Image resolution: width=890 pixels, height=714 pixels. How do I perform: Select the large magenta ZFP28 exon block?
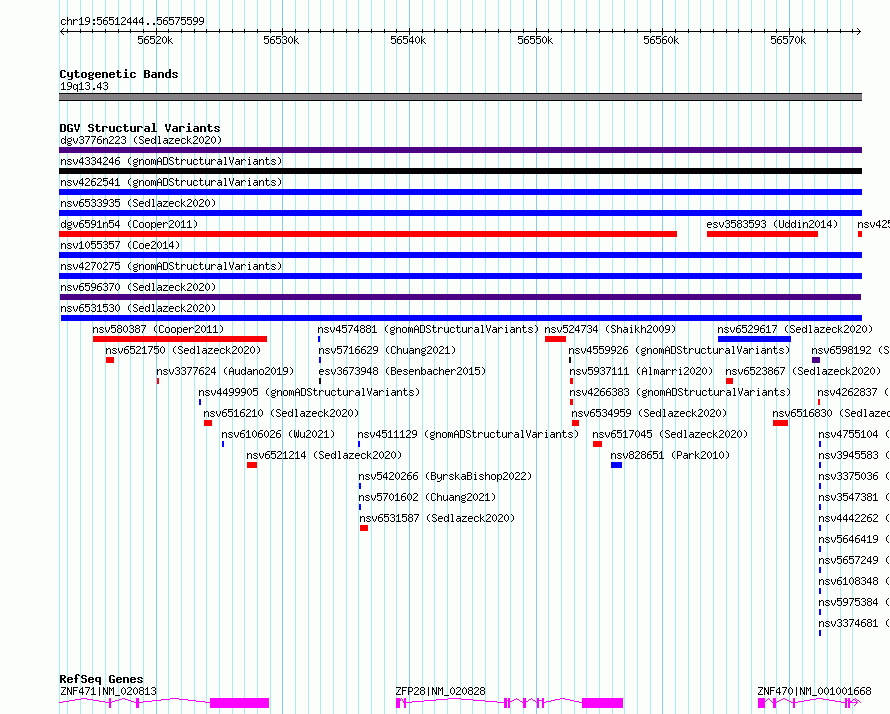coord(602,703)
